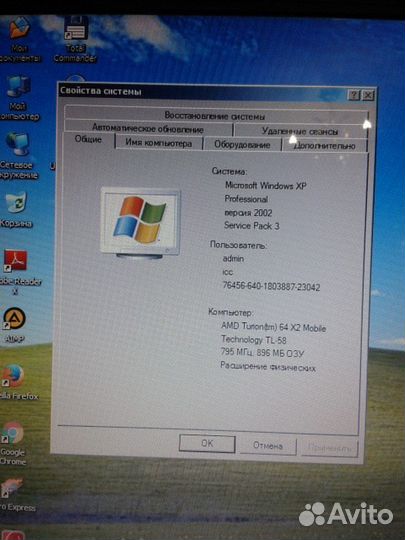405x540 pixels.
Task: Click the product ID 76456-640-1803887-23042
Action: [x=271, y=287]
